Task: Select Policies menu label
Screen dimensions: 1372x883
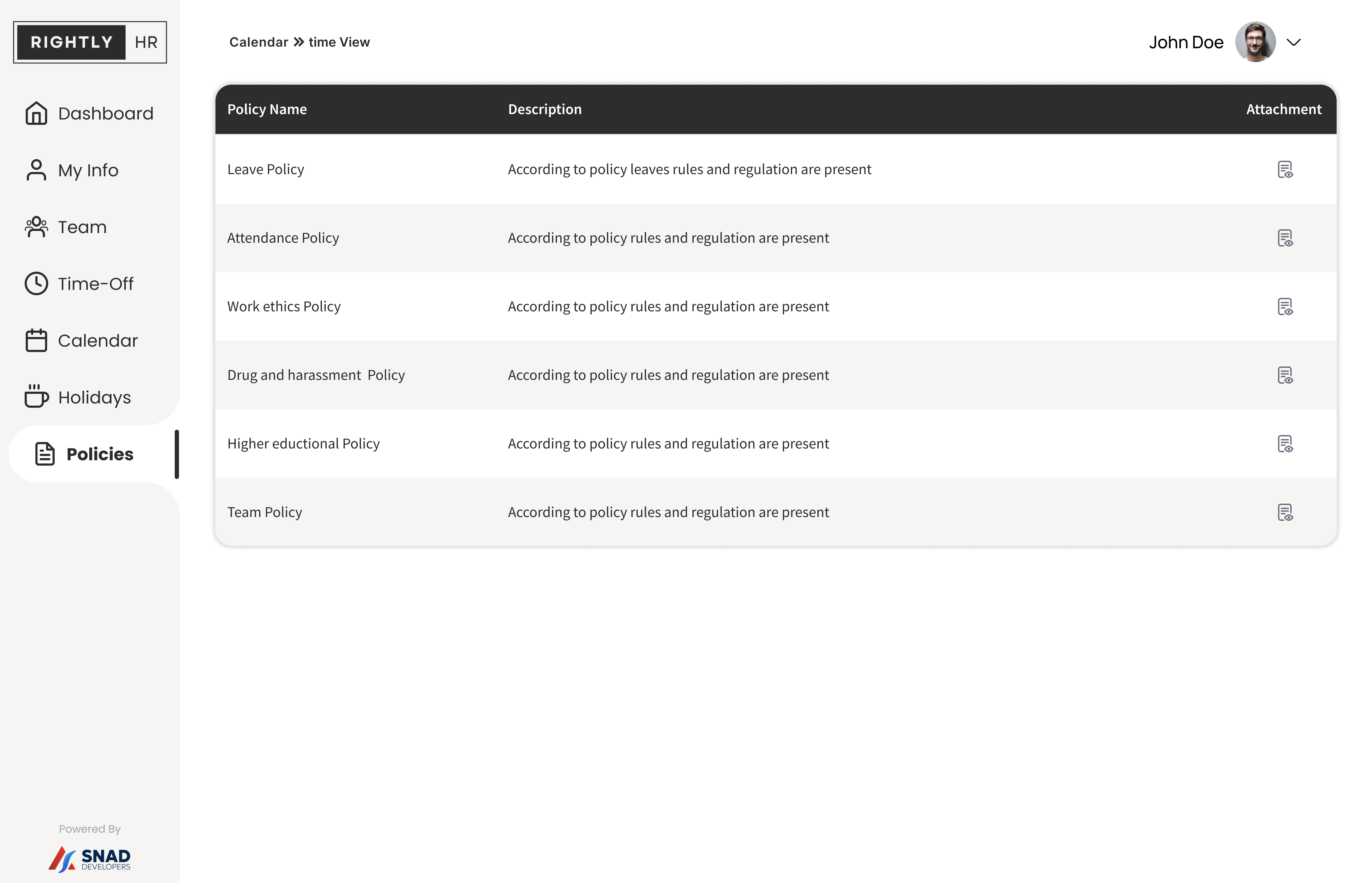Action: coord(100,454)
